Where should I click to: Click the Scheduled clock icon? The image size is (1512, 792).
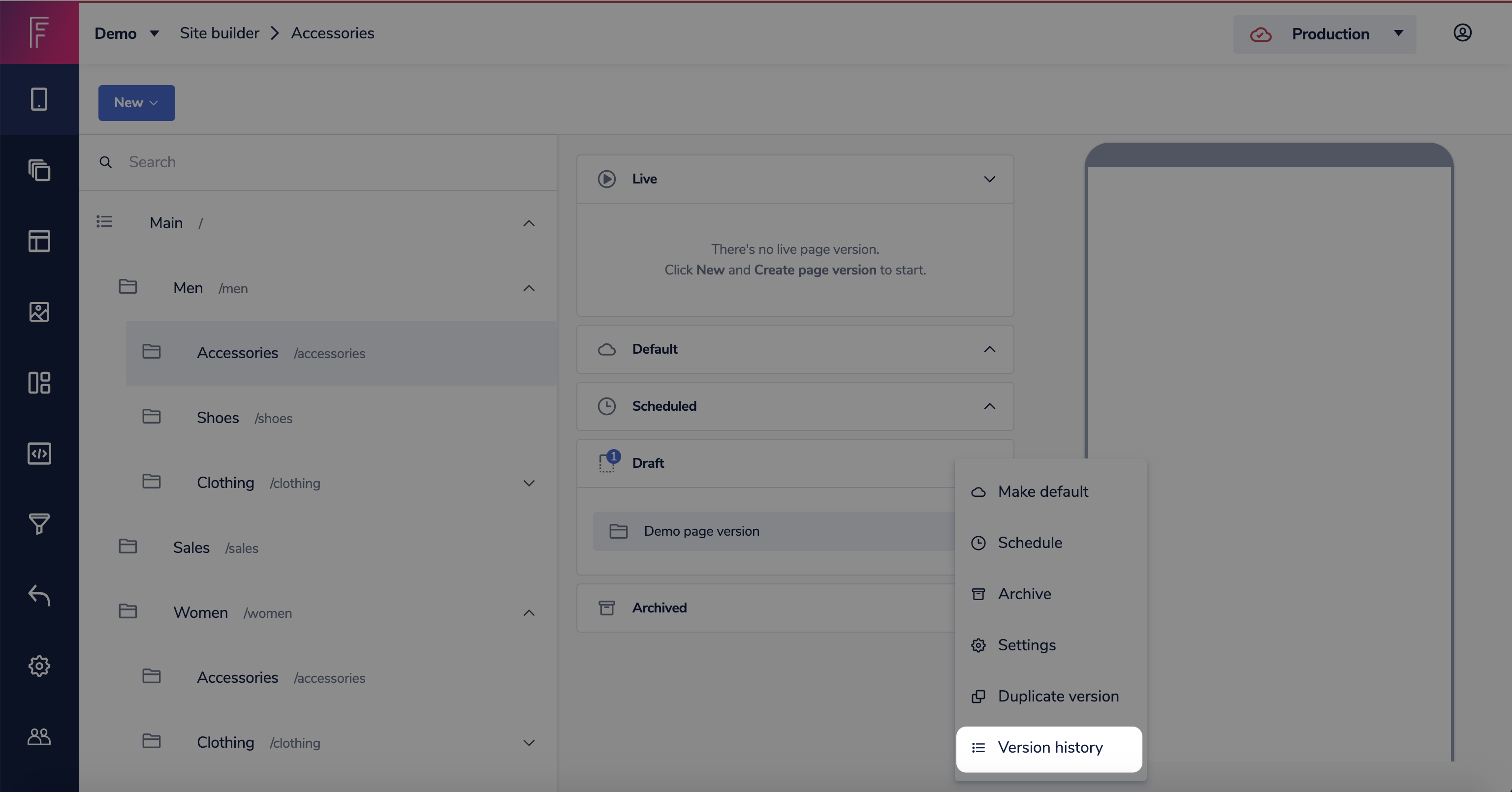(x=607, y=406)
